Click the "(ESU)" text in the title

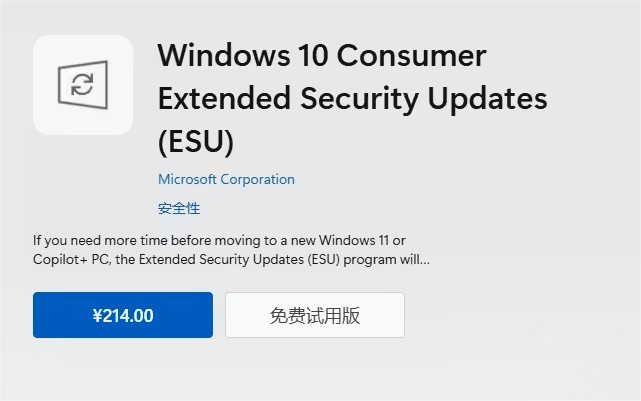point(196,142)
